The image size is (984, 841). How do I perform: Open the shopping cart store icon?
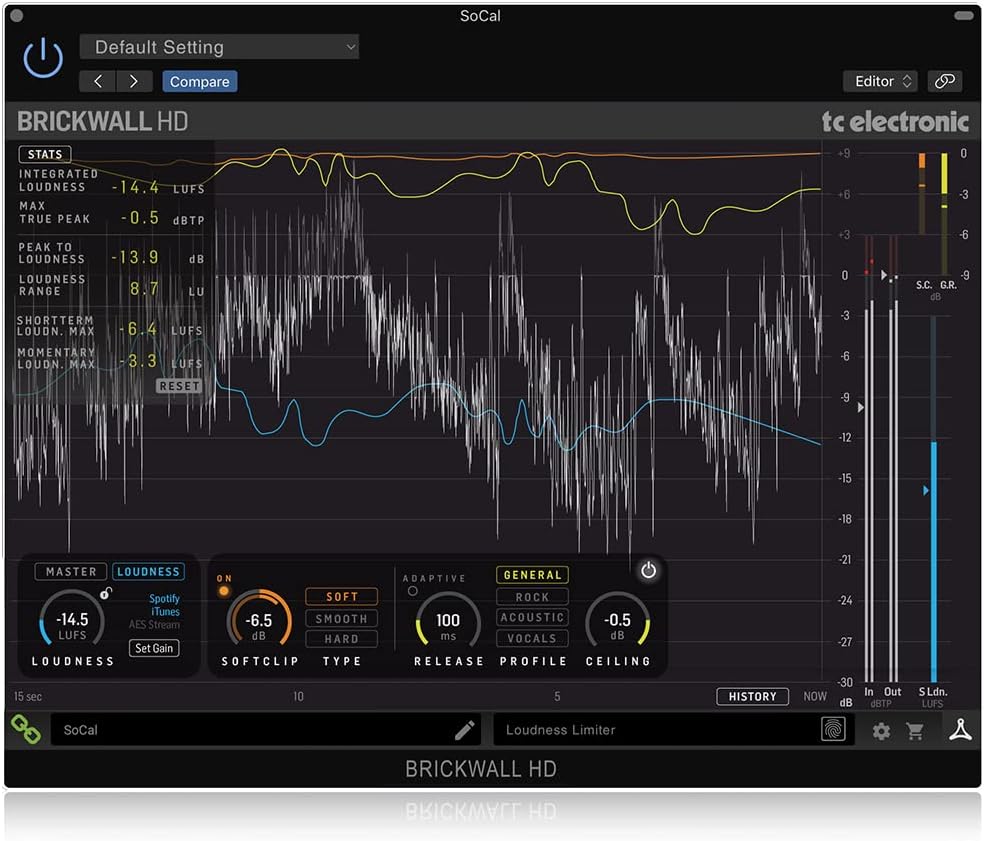click(x=917, y=731)
